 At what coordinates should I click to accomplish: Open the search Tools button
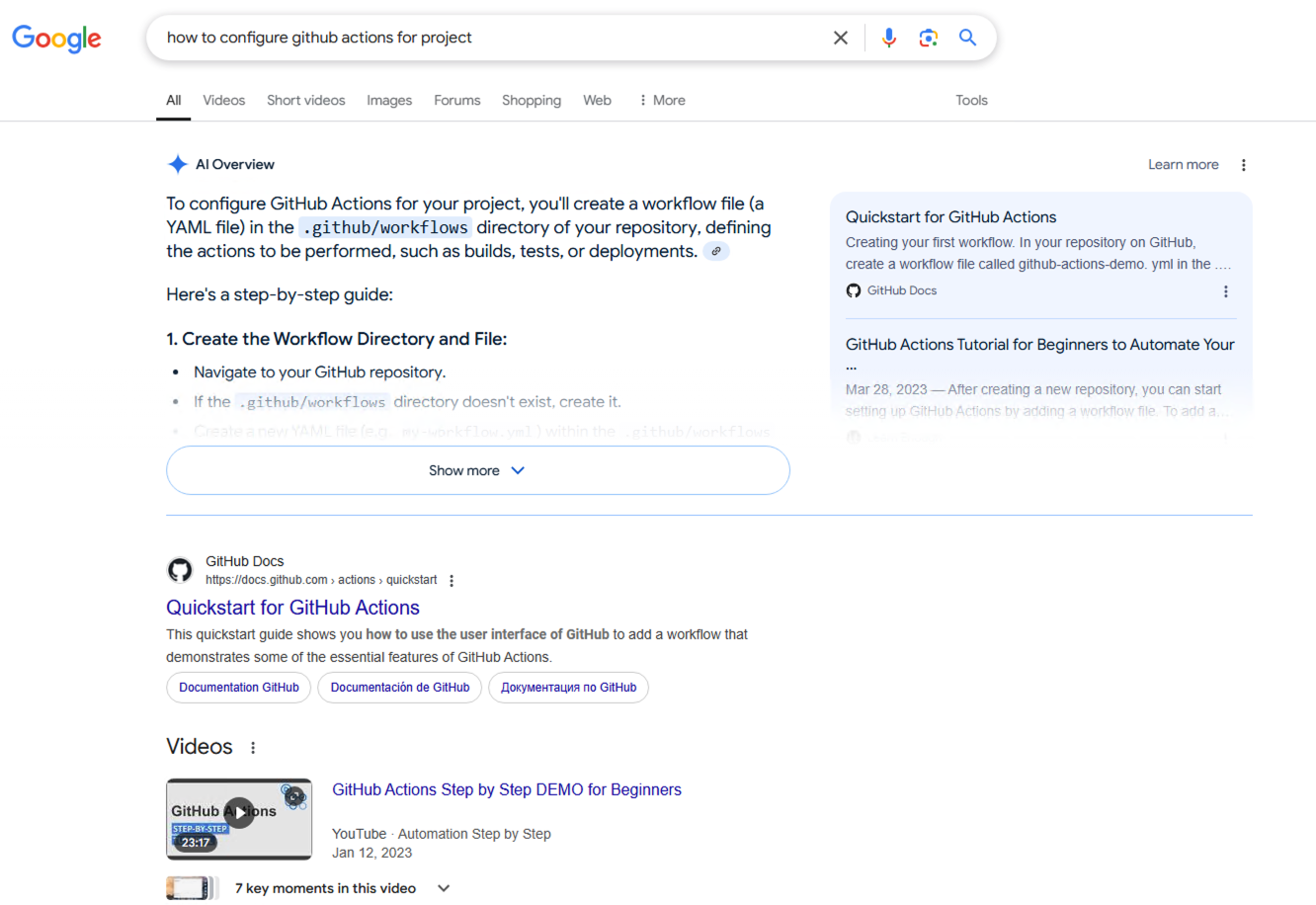(971, 100)
